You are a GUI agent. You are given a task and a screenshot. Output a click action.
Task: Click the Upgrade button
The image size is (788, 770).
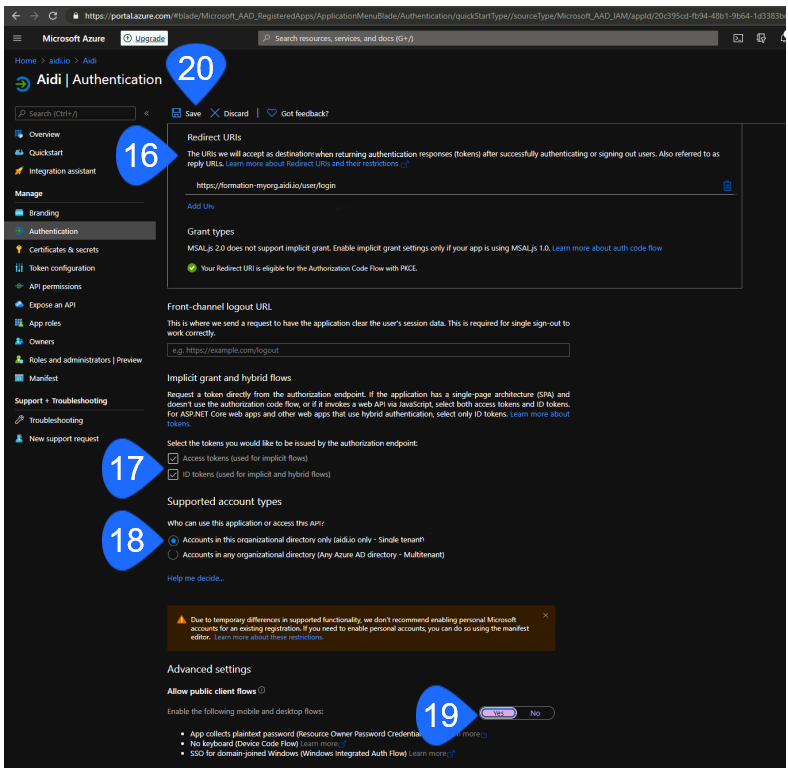[144, 38]
